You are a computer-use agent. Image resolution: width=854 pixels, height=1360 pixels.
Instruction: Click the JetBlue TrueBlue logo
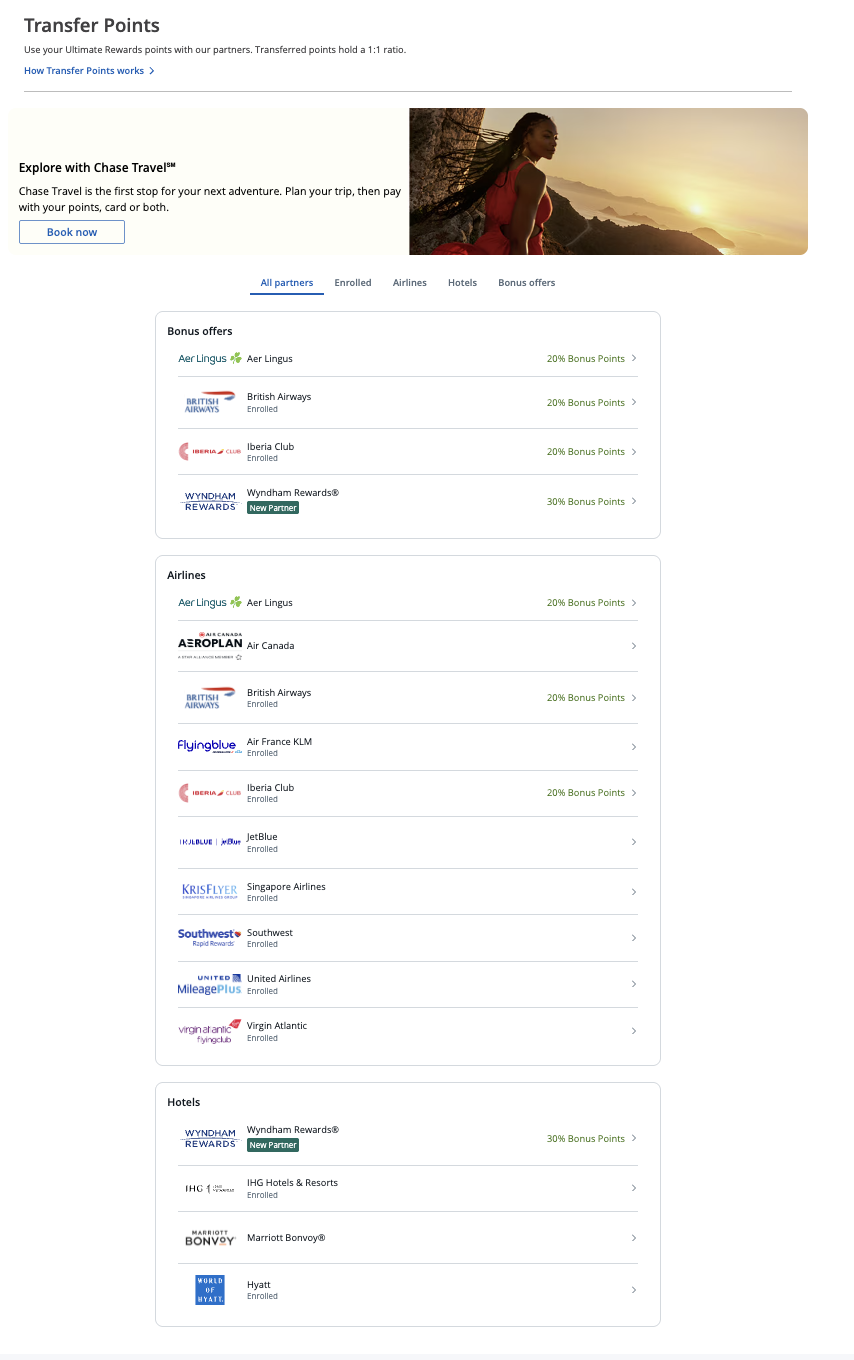point(210,842)
